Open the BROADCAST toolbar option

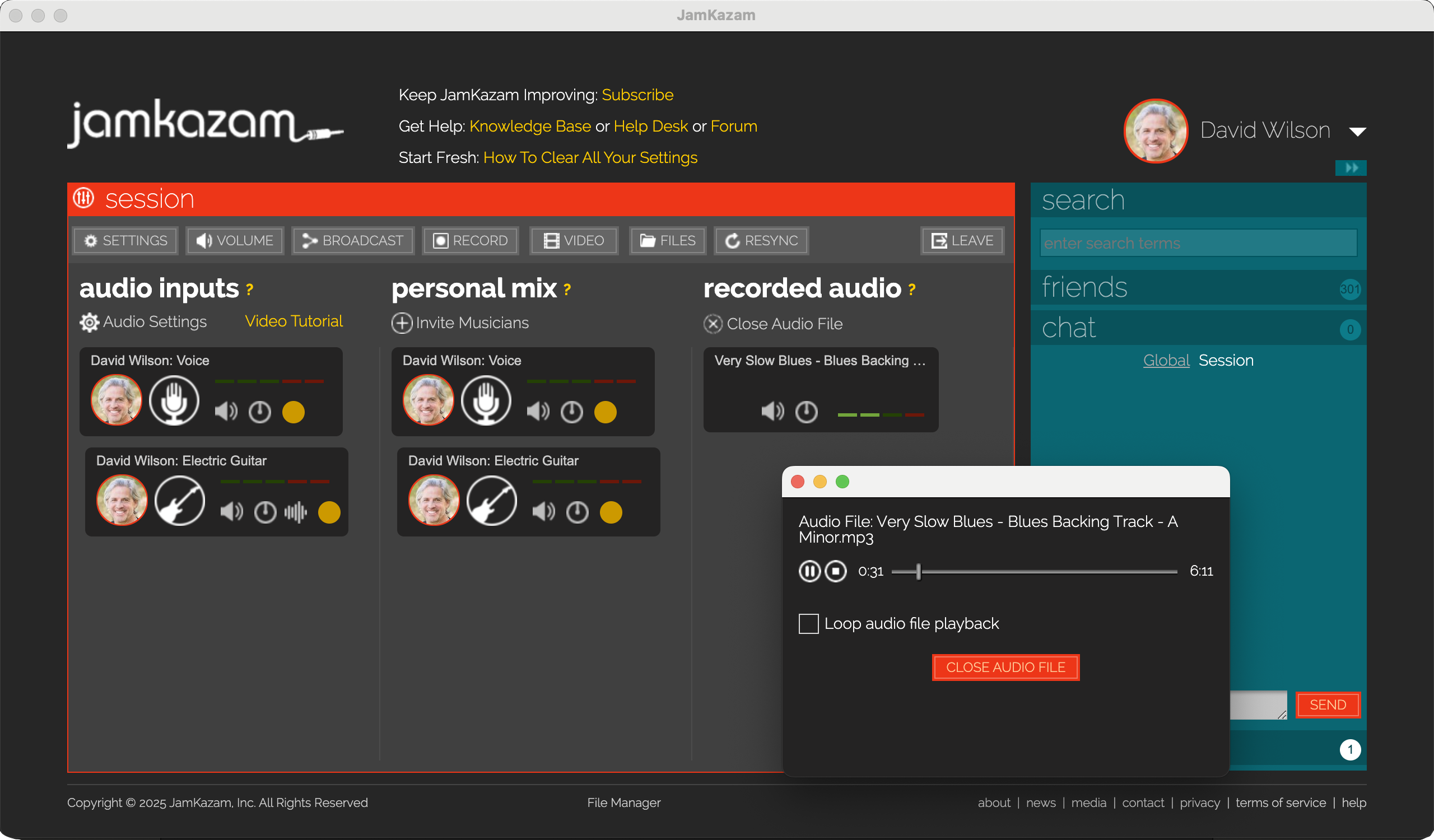click(353, 241)
